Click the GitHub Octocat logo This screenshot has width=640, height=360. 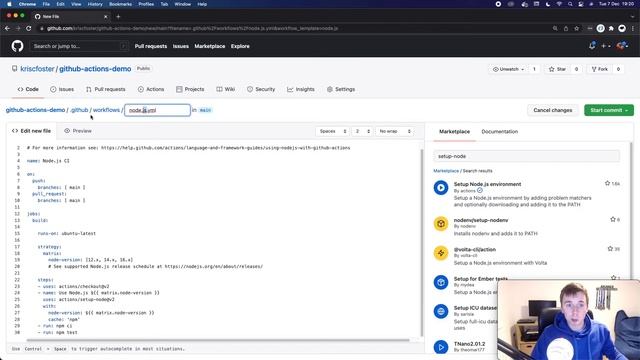click(18, 46)
